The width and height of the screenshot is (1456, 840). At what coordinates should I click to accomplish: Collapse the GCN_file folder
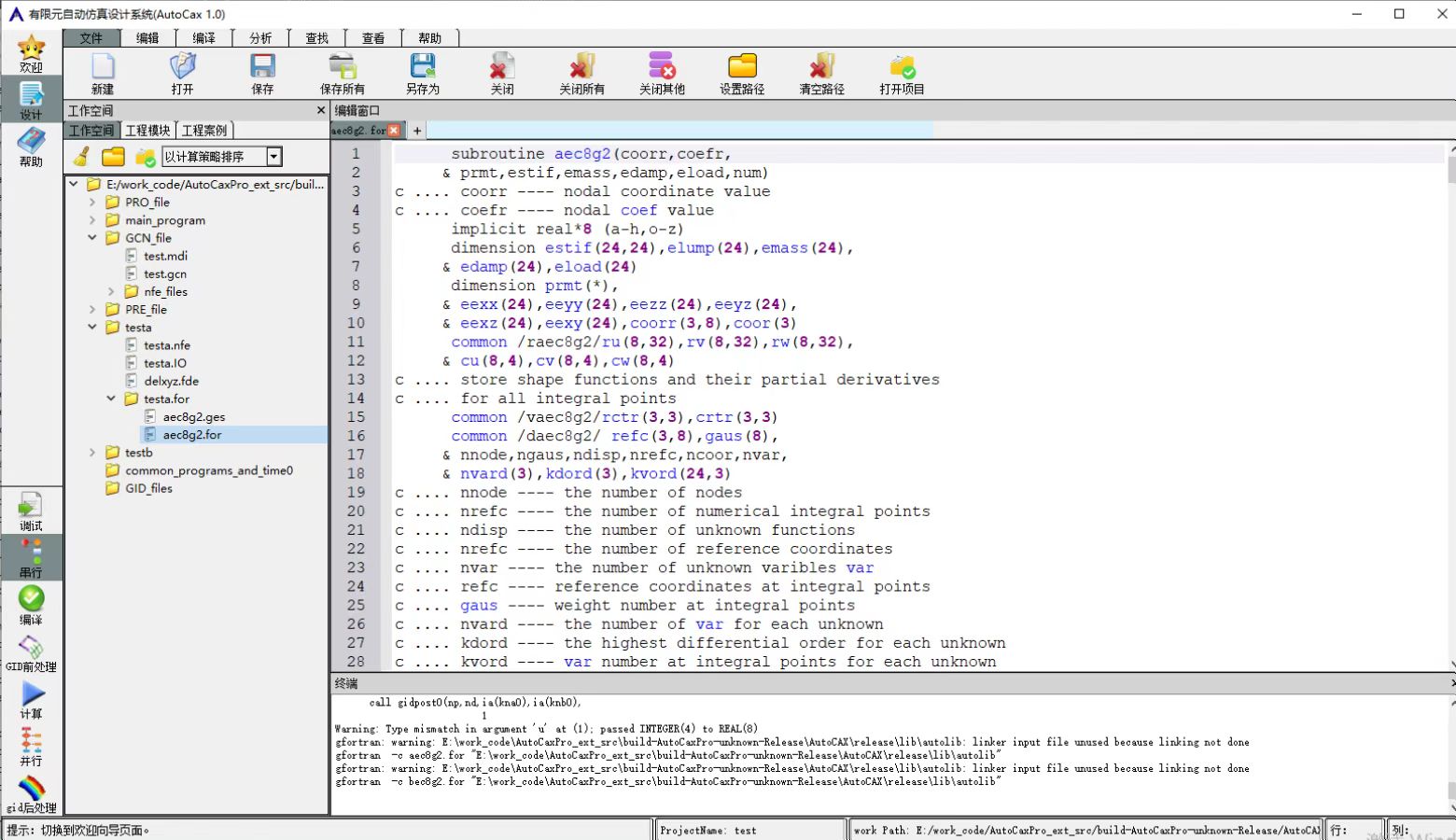click(92, 238)
